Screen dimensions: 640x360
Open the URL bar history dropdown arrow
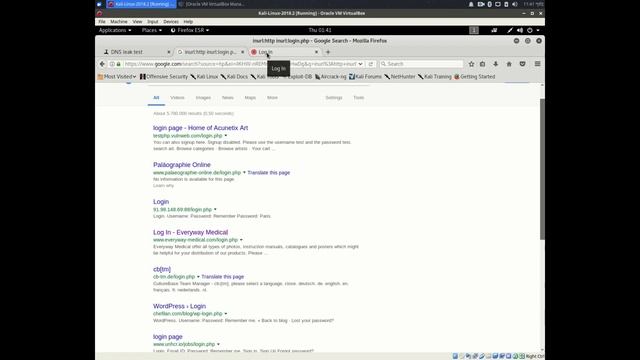click(360, 64)
